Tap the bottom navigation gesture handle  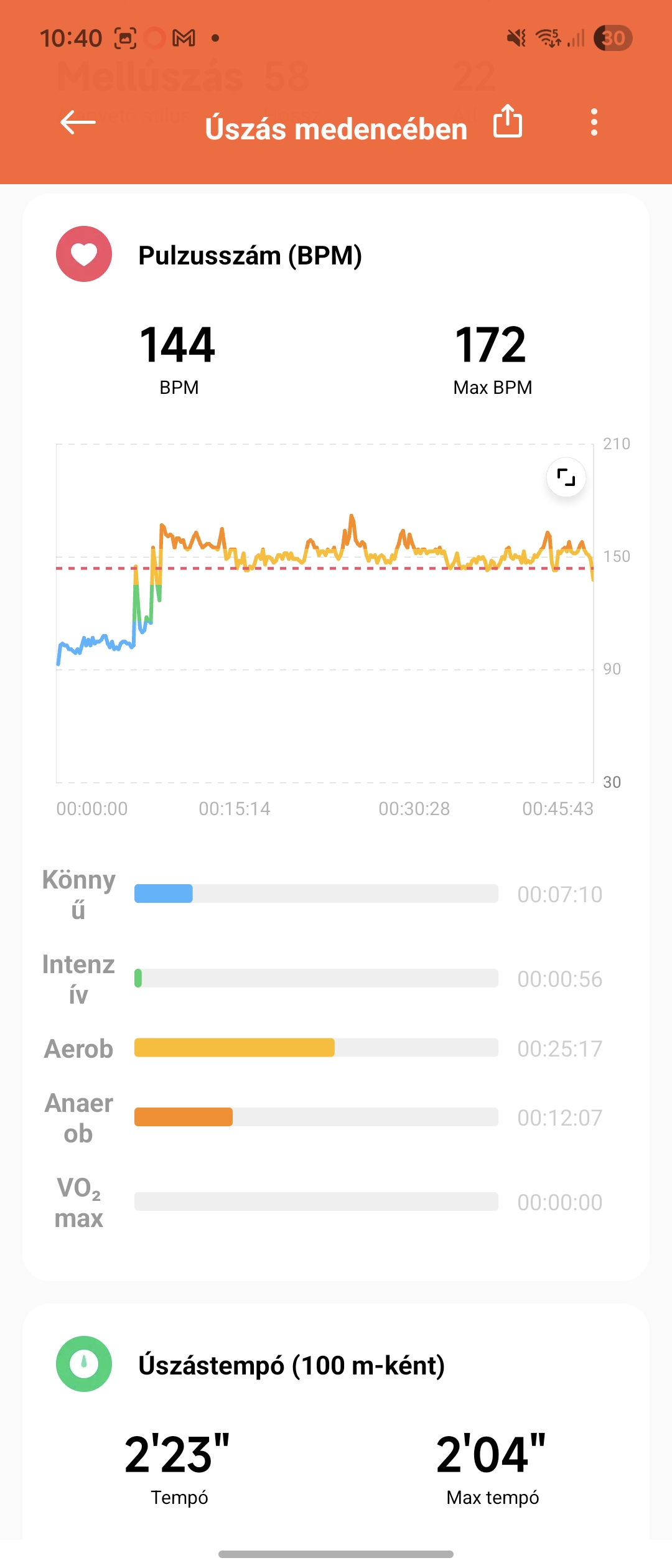pos(336,1554)
